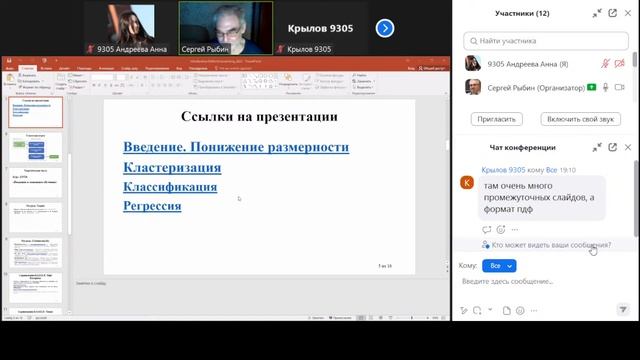The width and height of the screenshot is (640, 360).
Task: Select the 9305 Андреева Анна video tile
Action: point(131,28)
